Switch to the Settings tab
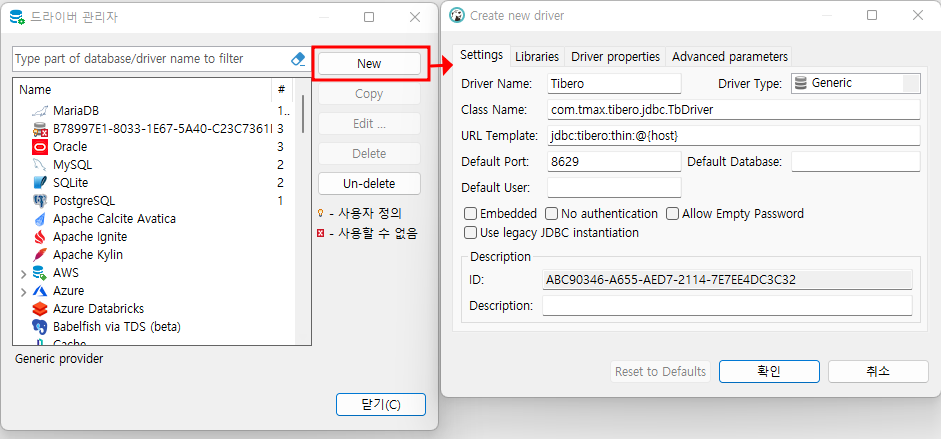This screenshot has width=941, height=439. 481,55
